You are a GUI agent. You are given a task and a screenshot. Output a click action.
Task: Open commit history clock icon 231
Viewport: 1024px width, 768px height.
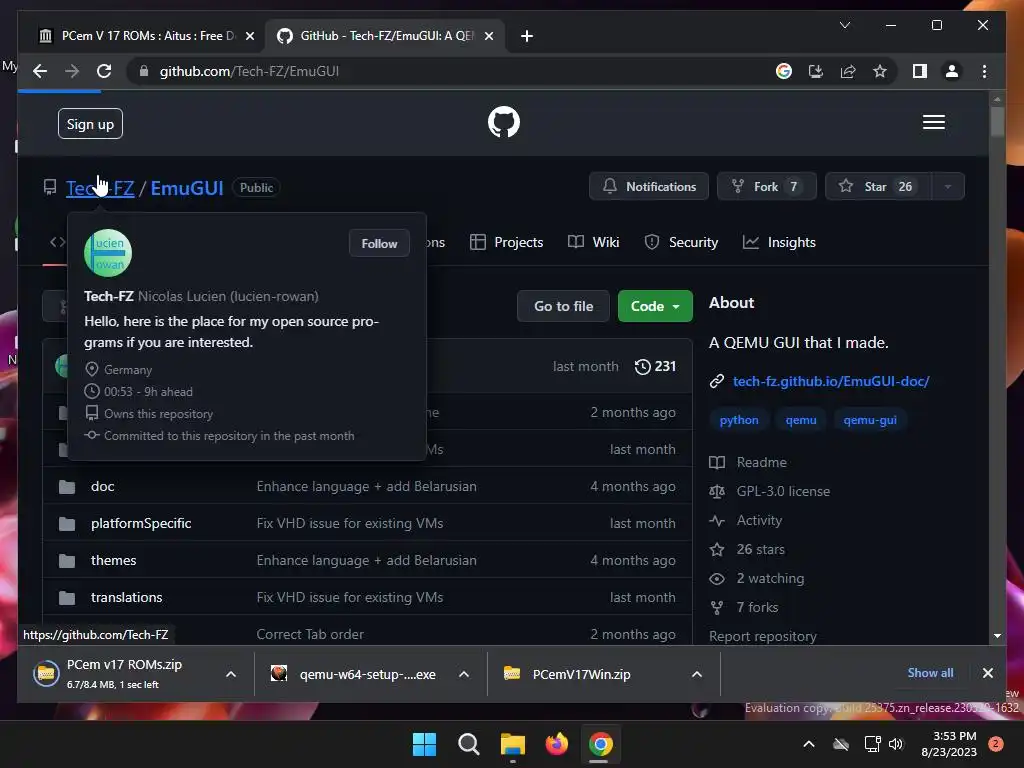pyautogui.click(x=655, y=366)
